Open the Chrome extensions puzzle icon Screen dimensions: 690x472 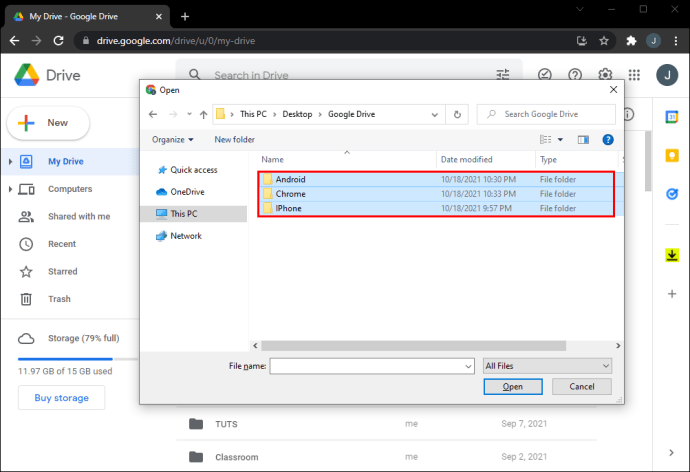tap(631, 41)
